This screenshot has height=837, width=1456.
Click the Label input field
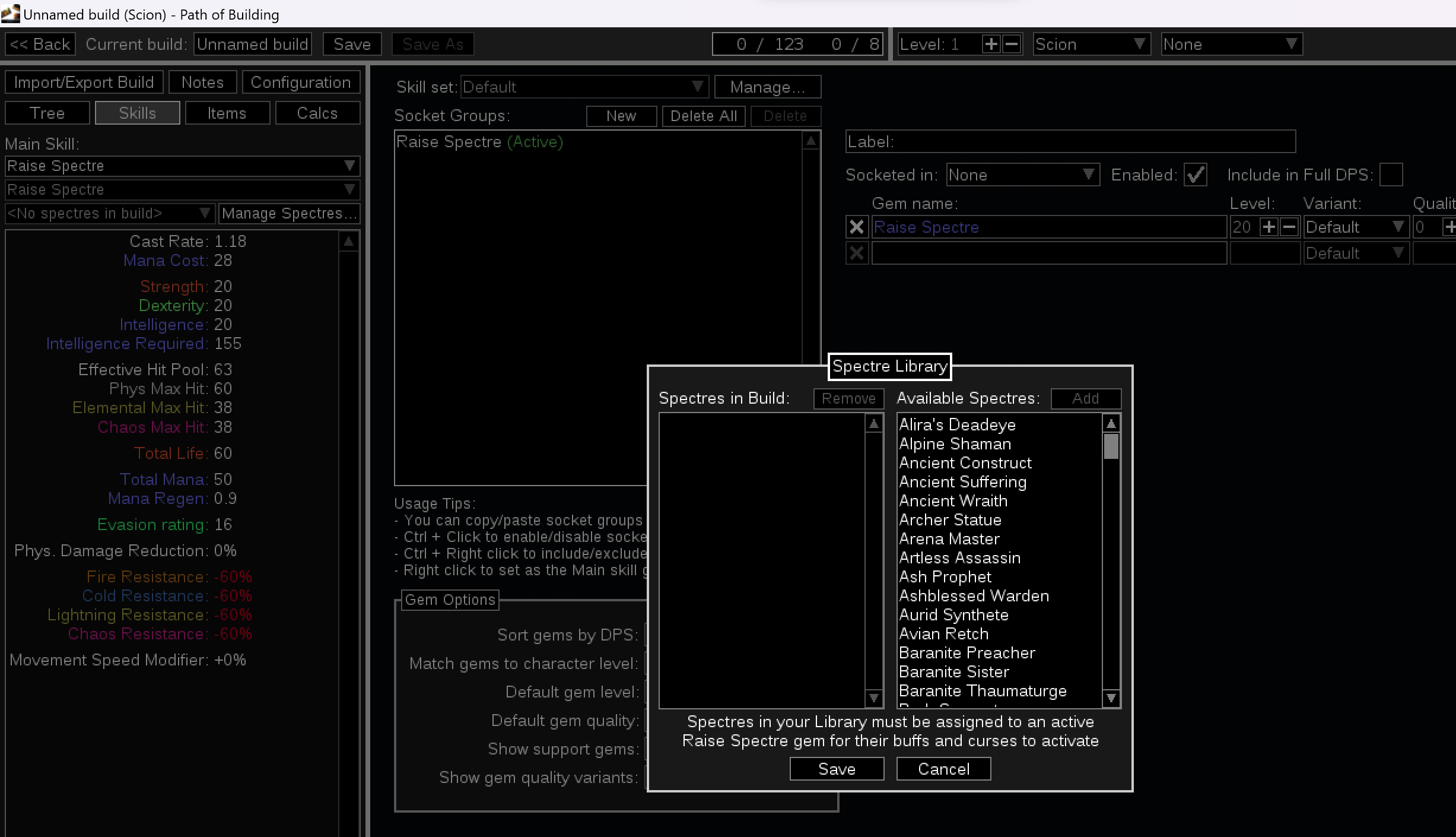click(1070, 141)
